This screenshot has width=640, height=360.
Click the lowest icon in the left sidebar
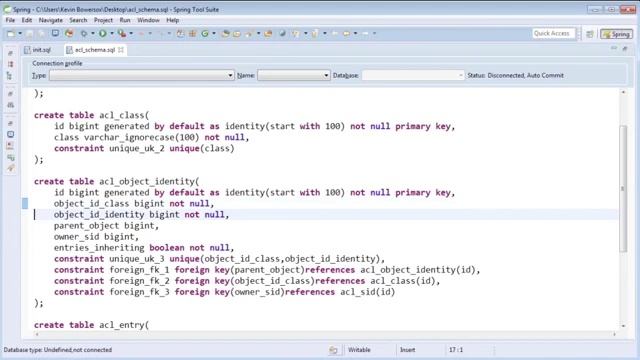pos(11,168)
